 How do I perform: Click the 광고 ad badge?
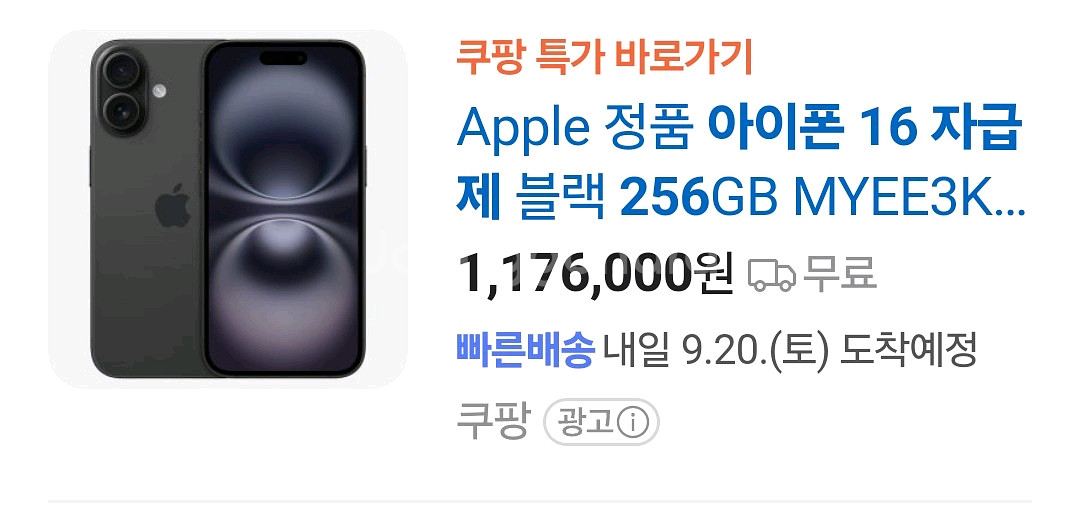click(x=601, y=422)
